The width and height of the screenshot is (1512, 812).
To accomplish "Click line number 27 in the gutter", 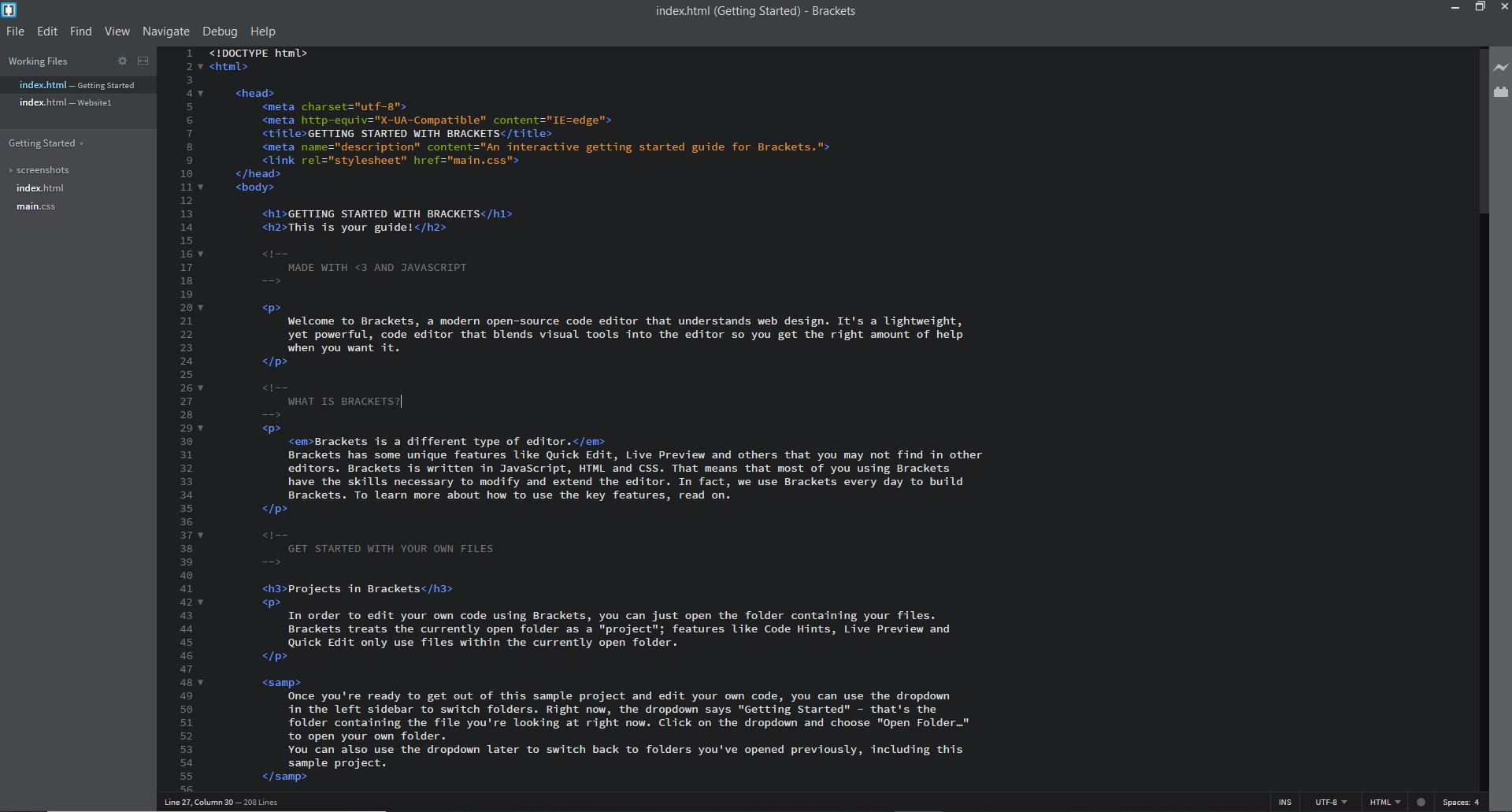I will (x=187, y=402).
